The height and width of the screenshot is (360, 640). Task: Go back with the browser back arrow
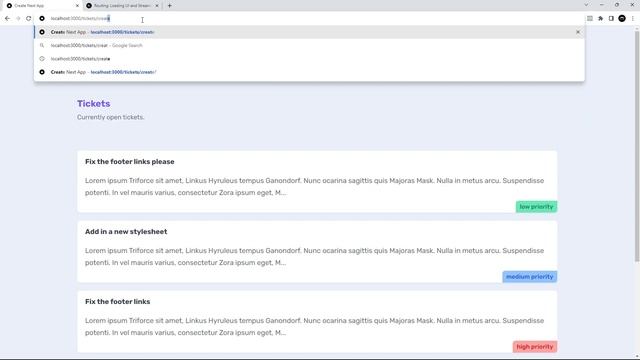pyautogui.click(x=7, y=18)
